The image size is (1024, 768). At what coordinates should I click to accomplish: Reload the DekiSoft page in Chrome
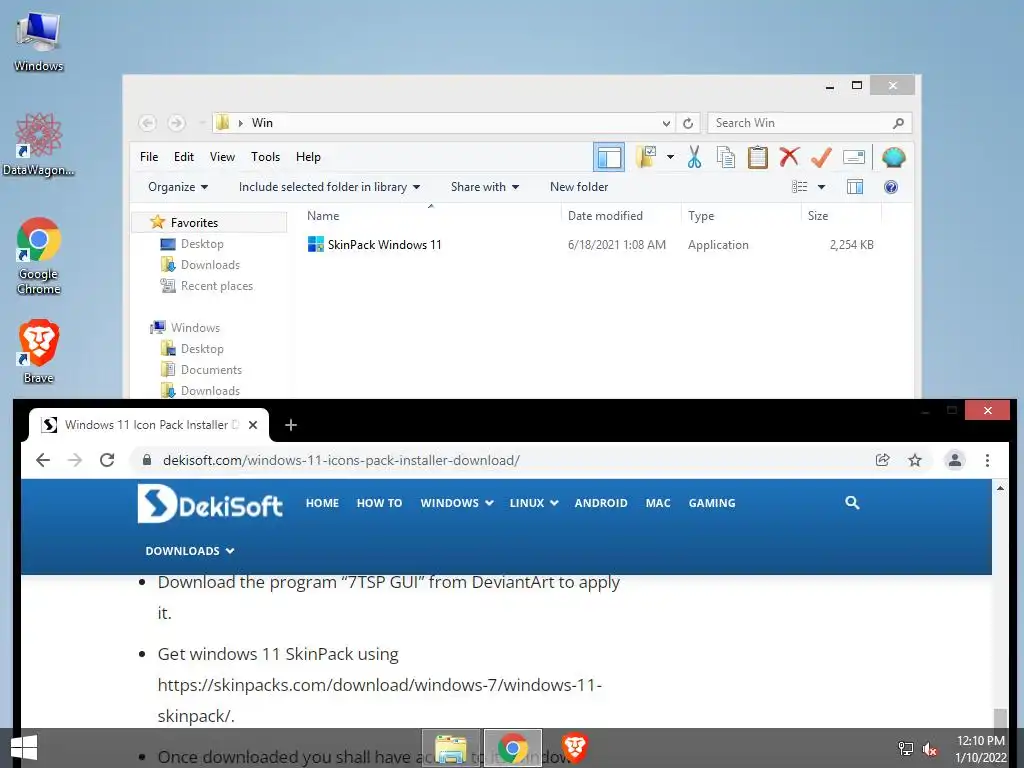click(107, 460)
